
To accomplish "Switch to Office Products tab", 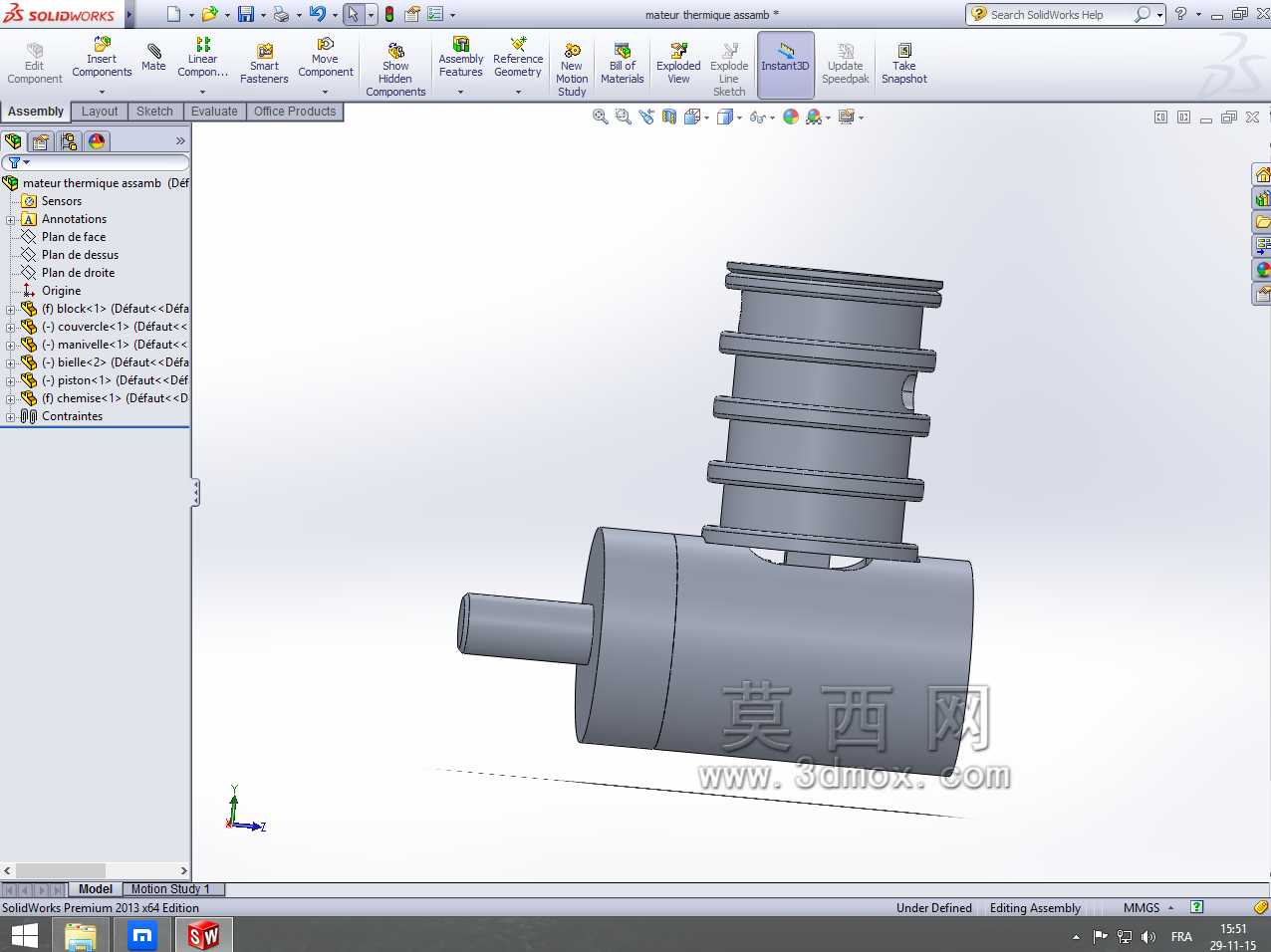I will tap(295, 112).
